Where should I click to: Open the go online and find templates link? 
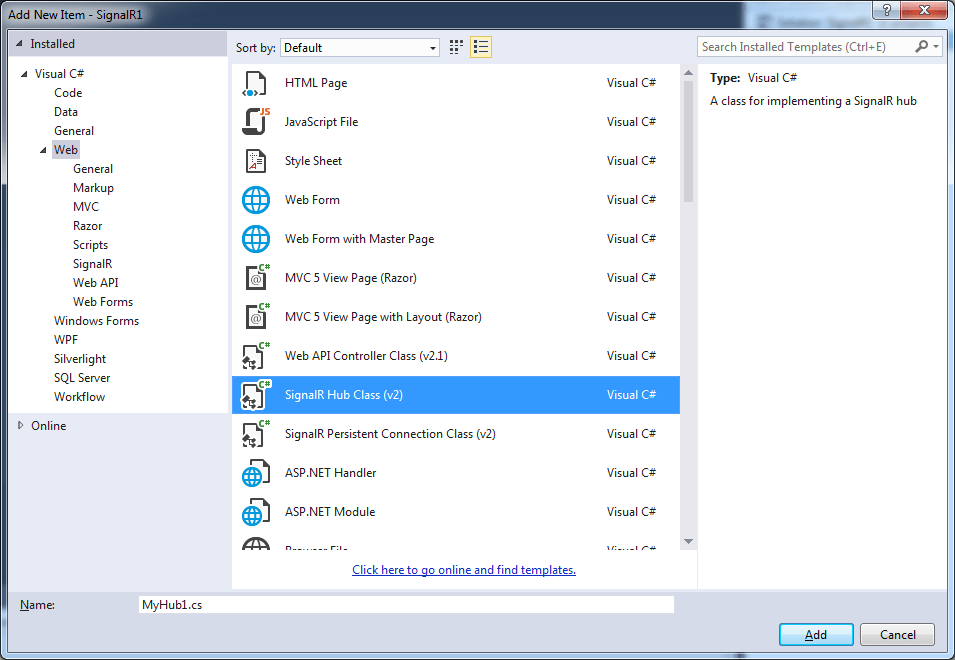pos(463,569)
